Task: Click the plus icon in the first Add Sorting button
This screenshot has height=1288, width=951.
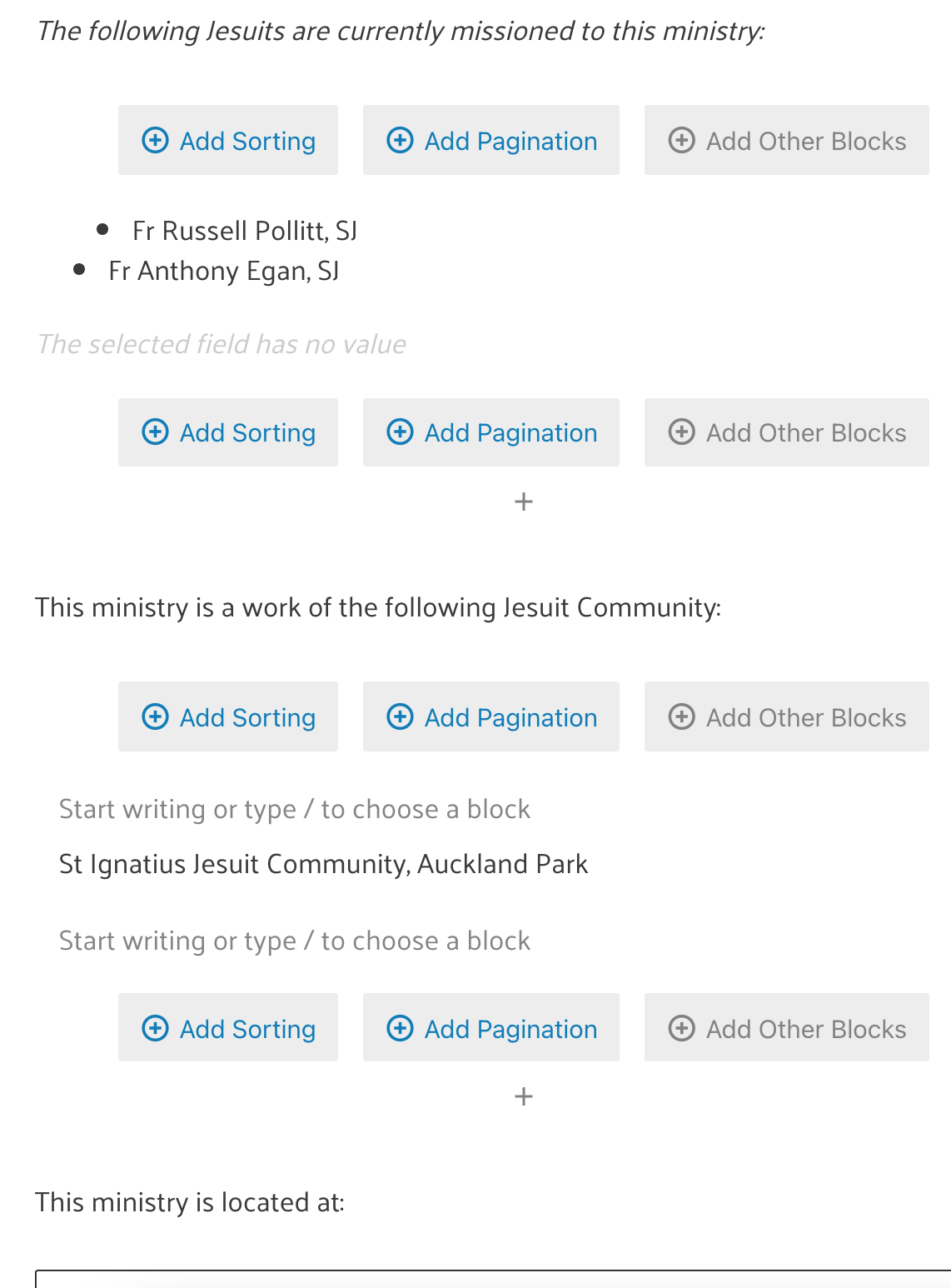Action: 155,140
